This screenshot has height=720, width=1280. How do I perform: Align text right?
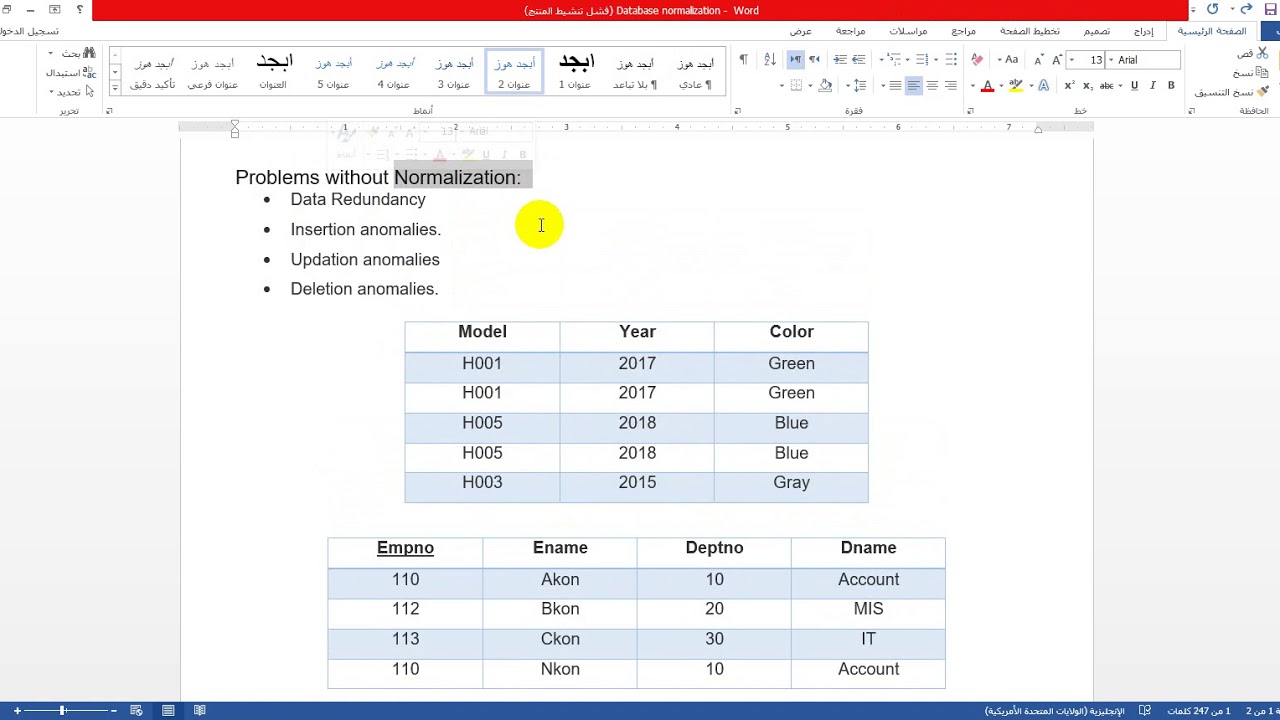pos(950,85)
